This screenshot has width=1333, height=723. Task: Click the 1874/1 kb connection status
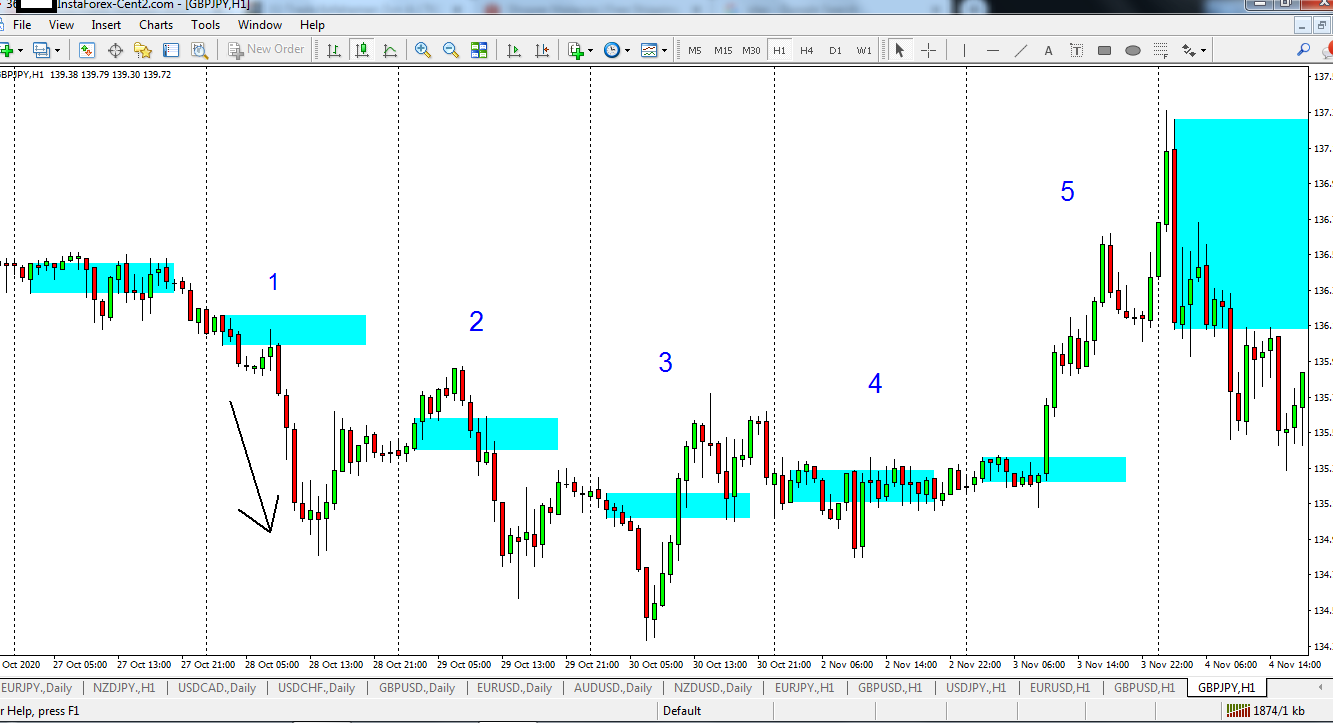point(1265,711)
